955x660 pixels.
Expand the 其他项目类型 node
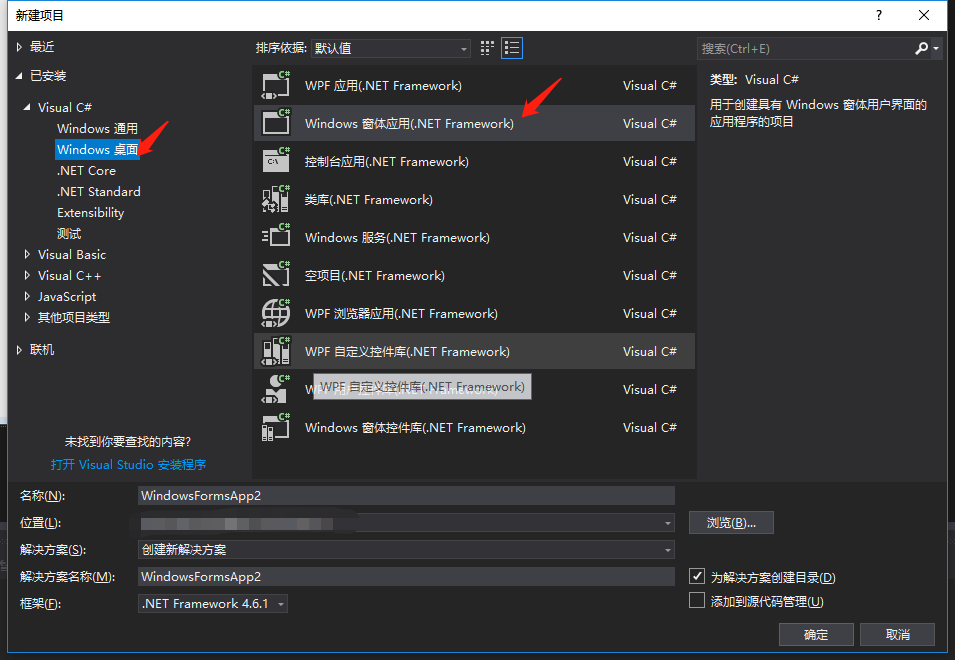(x=27, y=317)
